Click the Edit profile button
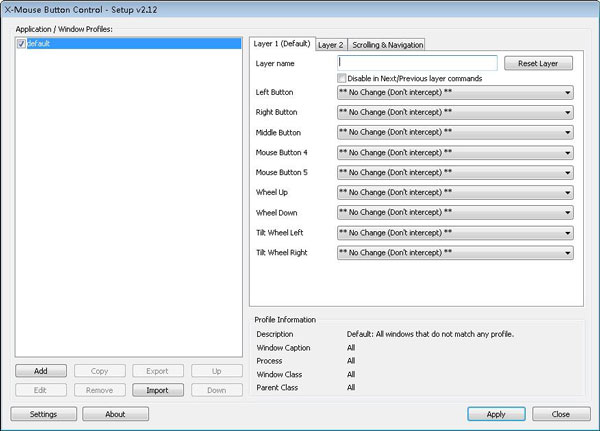This screenshot has height=431, width=600. (x=41, y=390)
